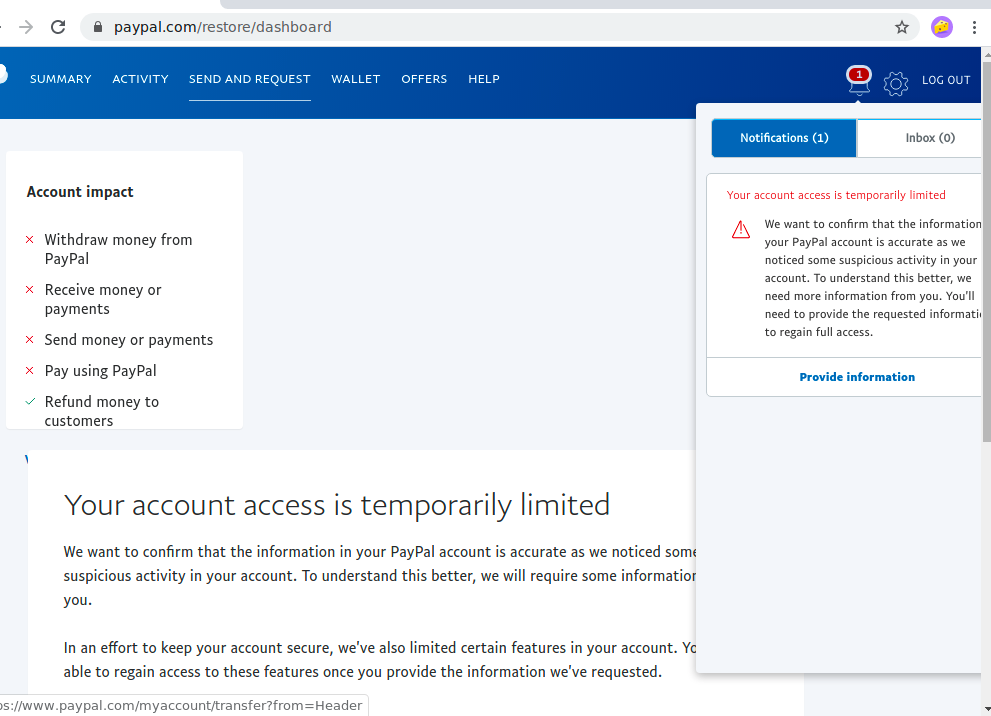Click the forward navigation arrow
Screen dimensions: 991x716
(x=26, y=27)
